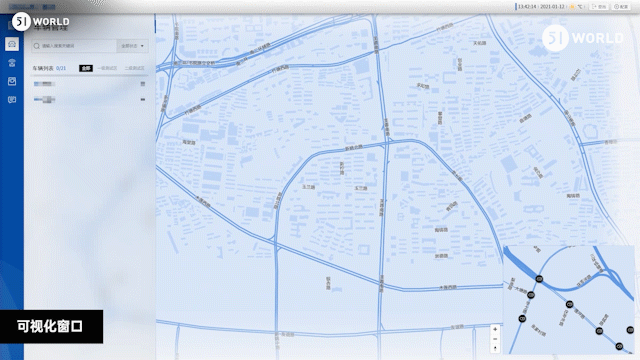Switch to the 二级测试区 tab
Viewport: 640px width, 360px height.
point(135,68)
